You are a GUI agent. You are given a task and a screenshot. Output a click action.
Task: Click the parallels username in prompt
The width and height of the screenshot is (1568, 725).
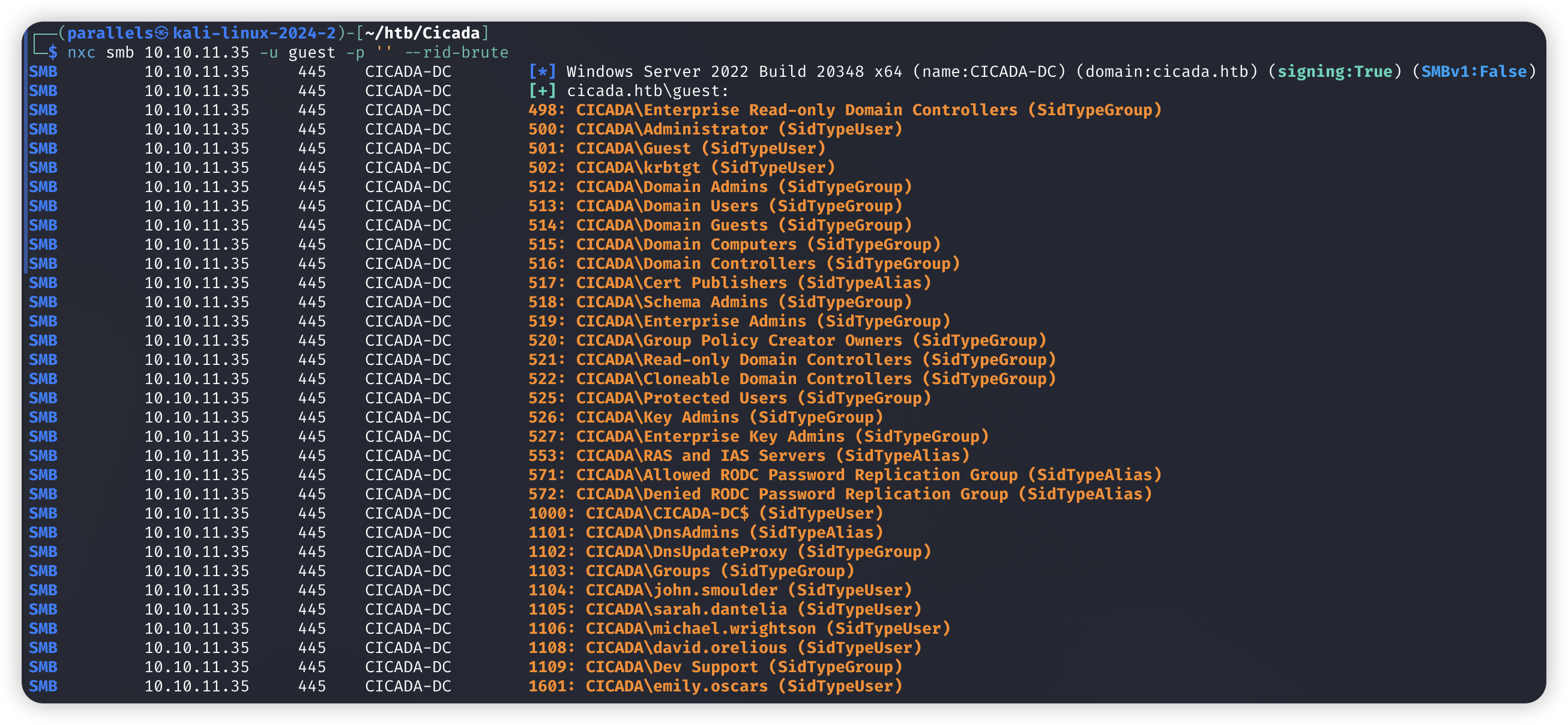pyautogui.click(x=110, y=33)
